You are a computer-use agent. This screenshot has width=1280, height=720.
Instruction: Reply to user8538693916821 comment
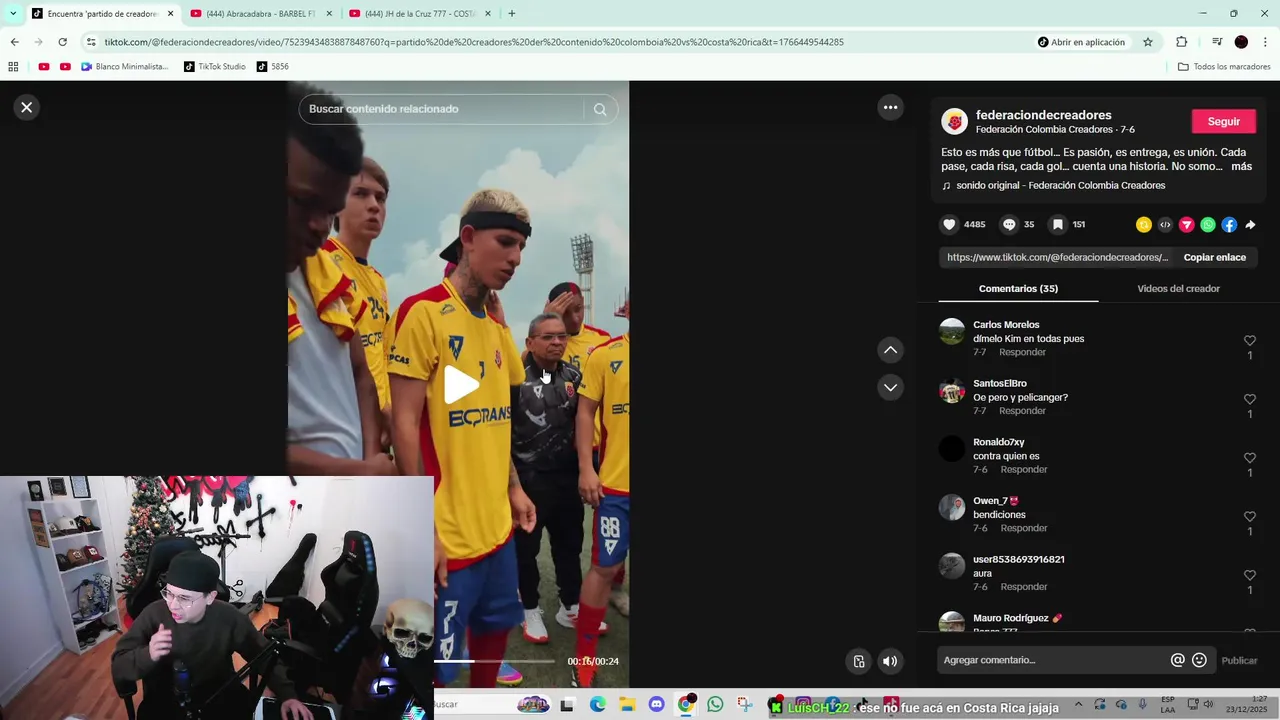pyautogui.click(x=1024, y=587)
